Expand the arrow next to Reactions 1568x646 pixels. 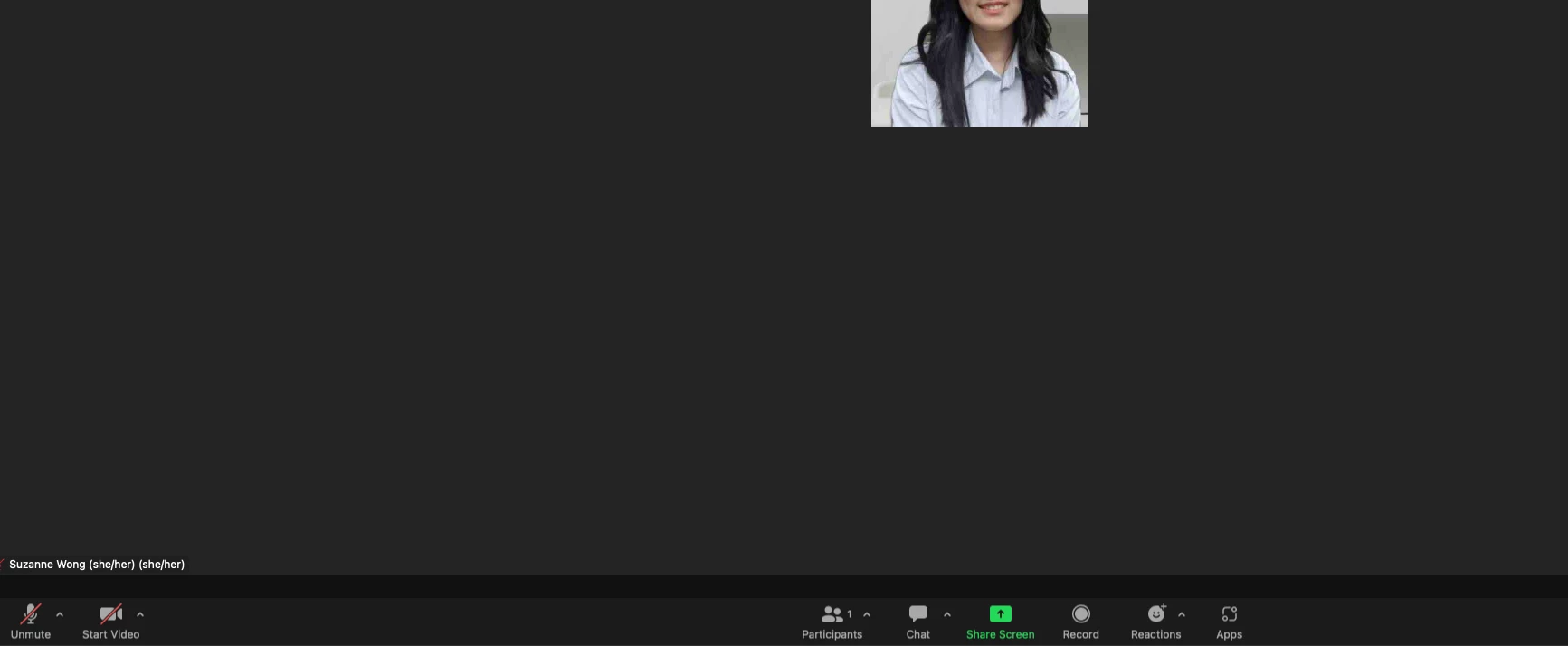pos(1182,614)
